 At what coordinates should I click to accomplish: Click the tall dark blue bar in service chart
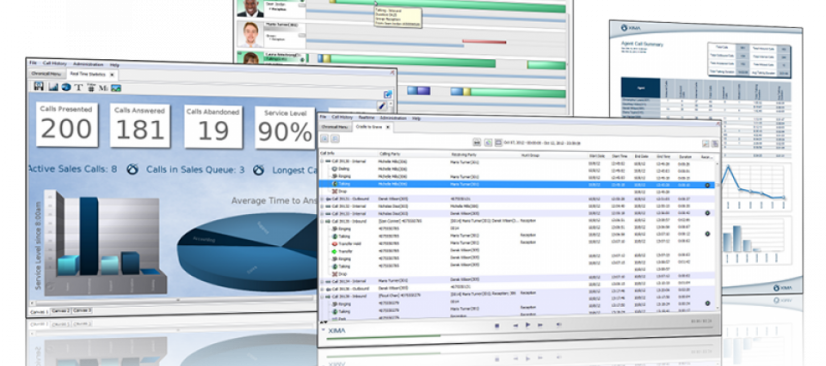coord(88,236)
